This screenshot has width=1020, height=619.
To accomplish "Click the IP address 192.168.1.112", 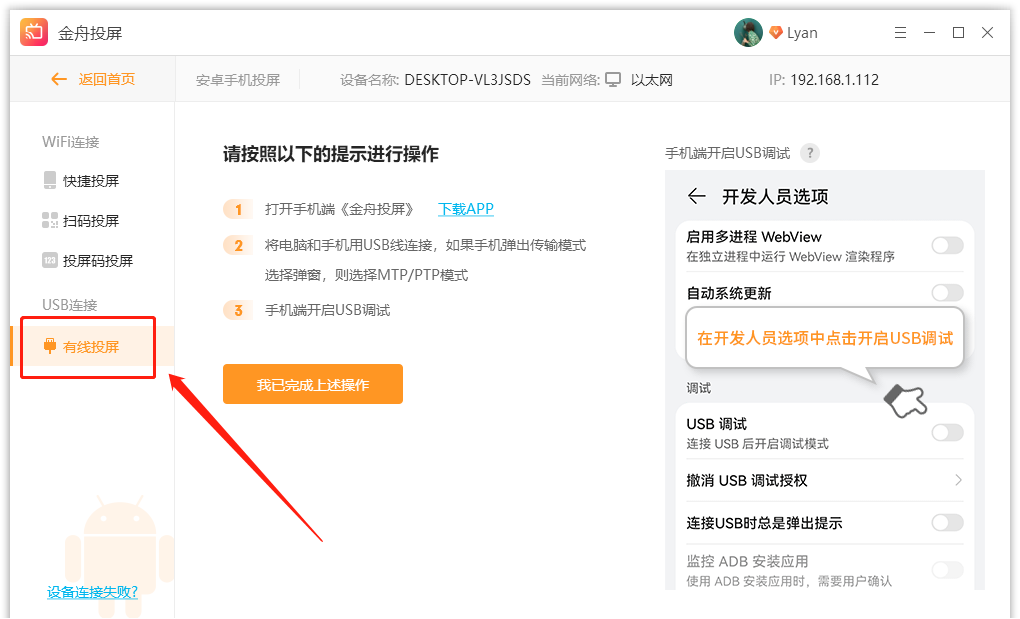I will (x=835, y=79).
